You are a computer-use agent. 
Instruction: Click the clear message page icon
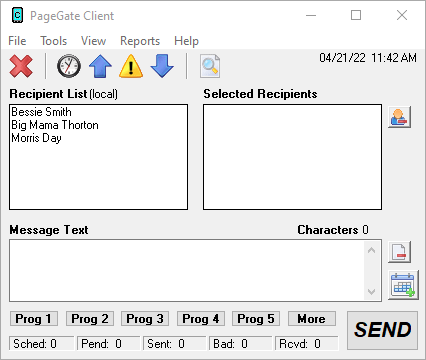(399, 252)
